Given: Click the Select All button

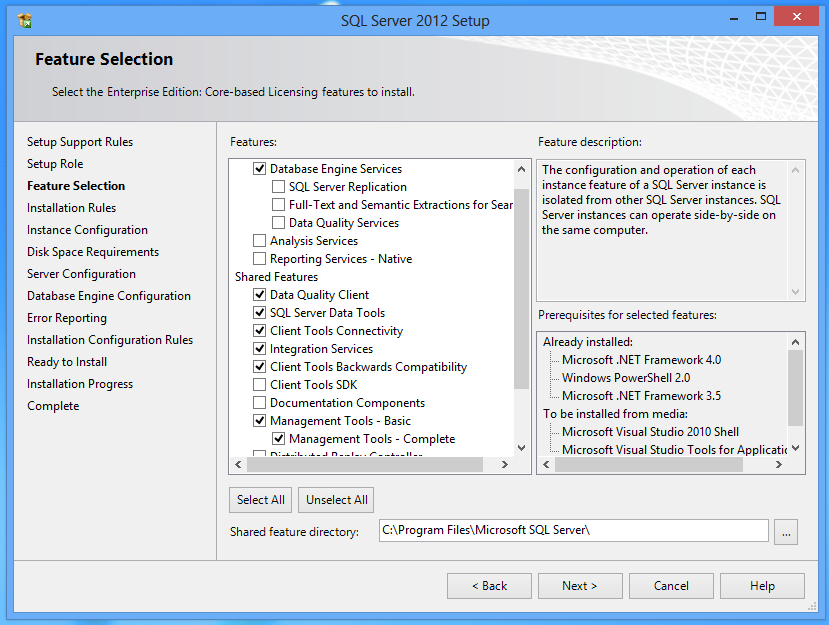Looking at the screenshot, I should coord(261,500).
